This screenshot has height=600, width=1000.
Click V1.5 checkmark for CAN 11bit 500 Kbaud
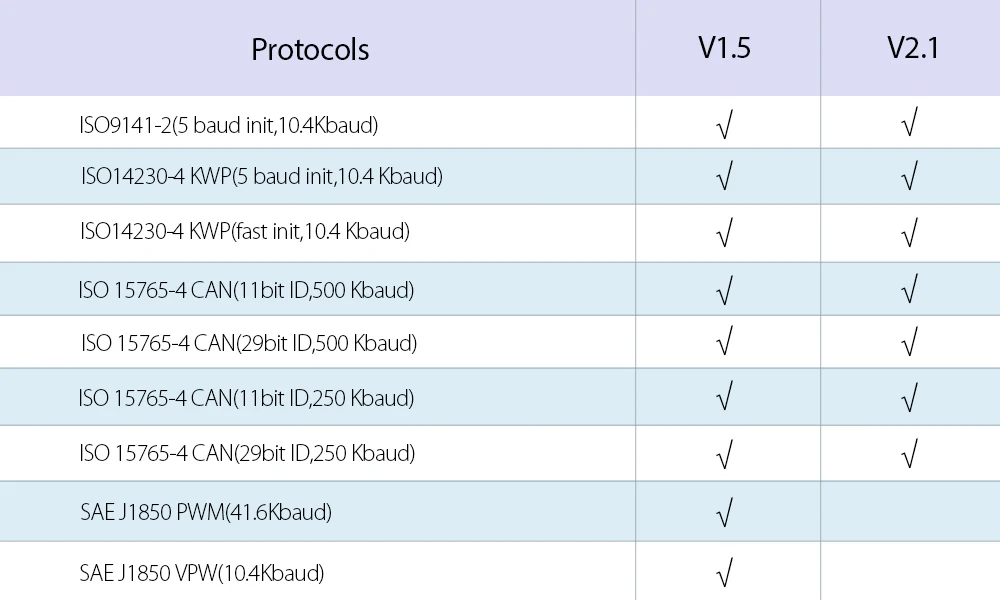(x=725, y=291)
